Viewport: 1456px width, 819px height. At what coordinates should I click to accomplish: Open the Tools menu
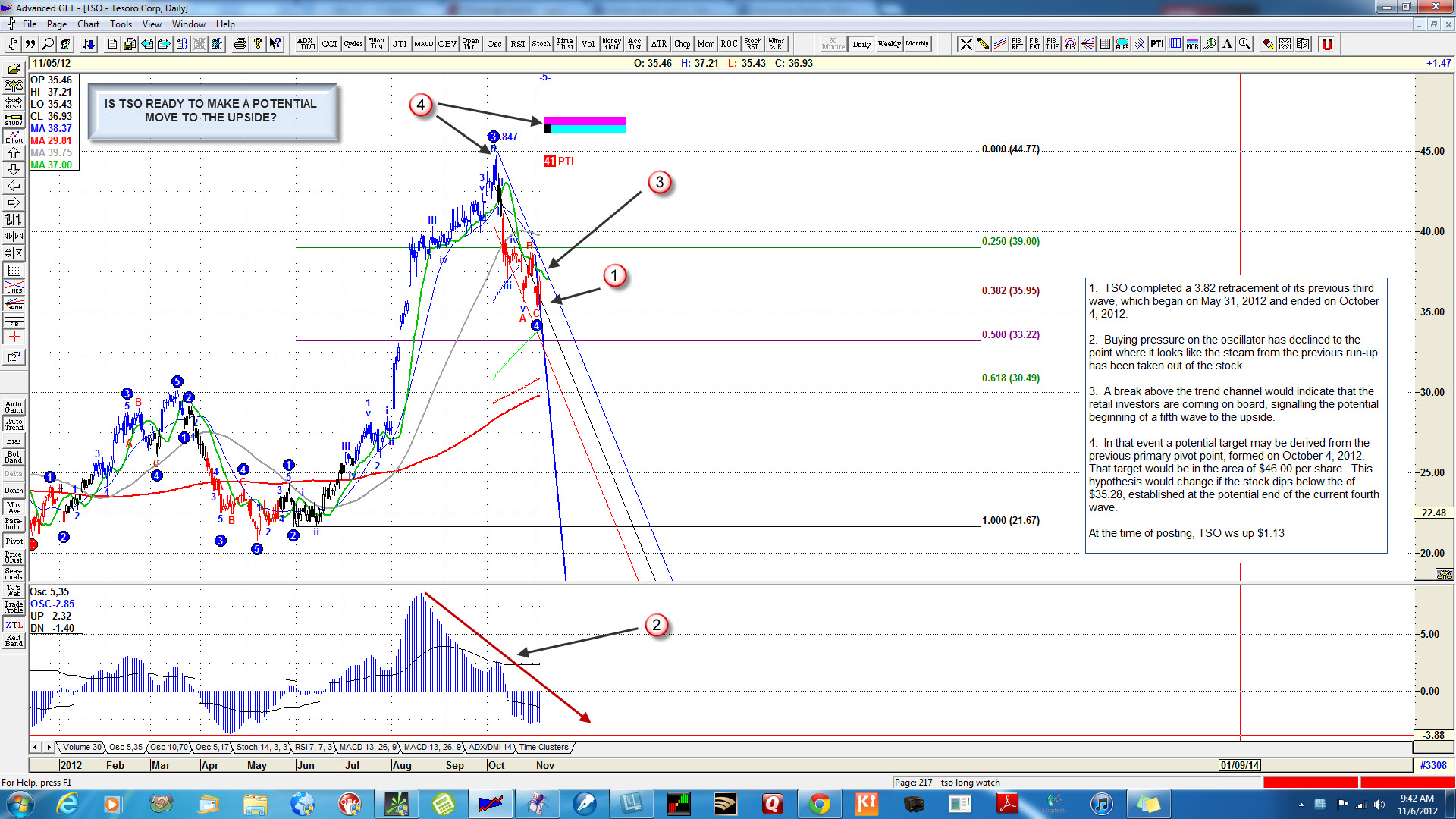(121, 24)
